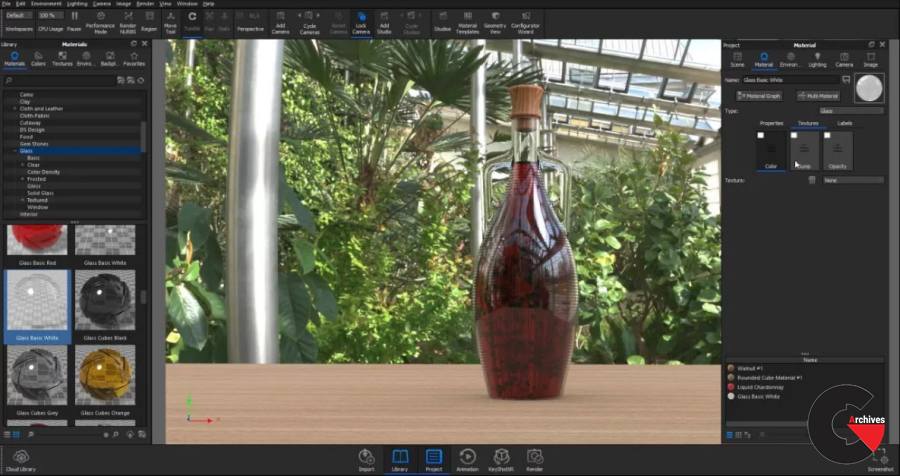The height and width of the screenshot is (476, 900).
Task: Click the Multi-Material button
Action: point(818,96)
